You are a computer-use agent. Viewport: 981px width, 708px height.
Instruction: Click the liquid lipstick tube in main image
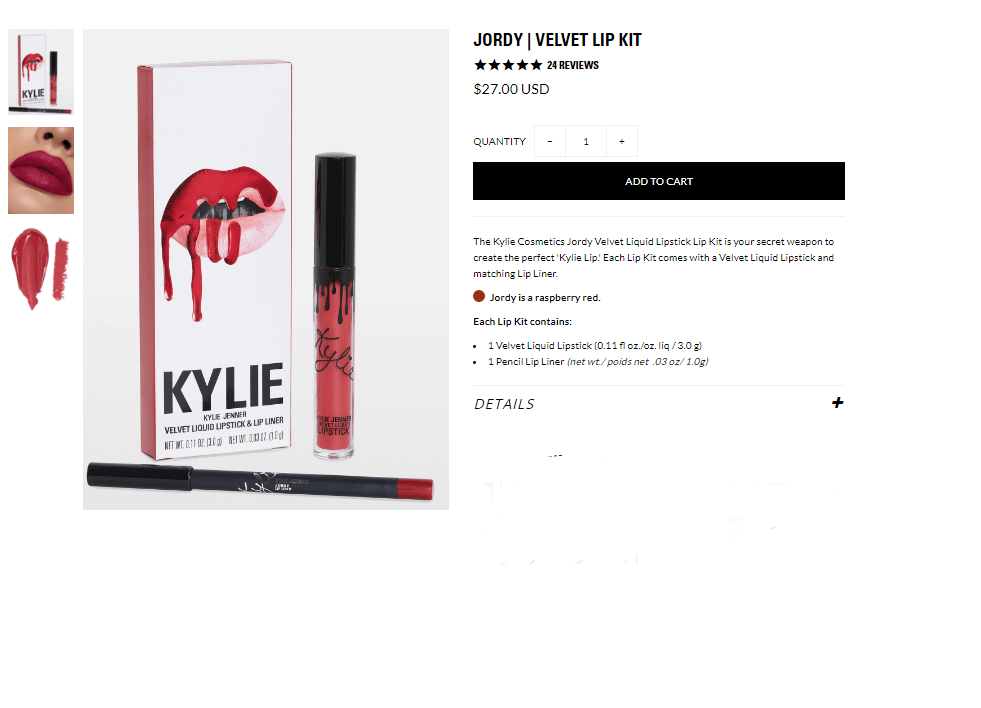pyautogui.click(x=335, y=305)
